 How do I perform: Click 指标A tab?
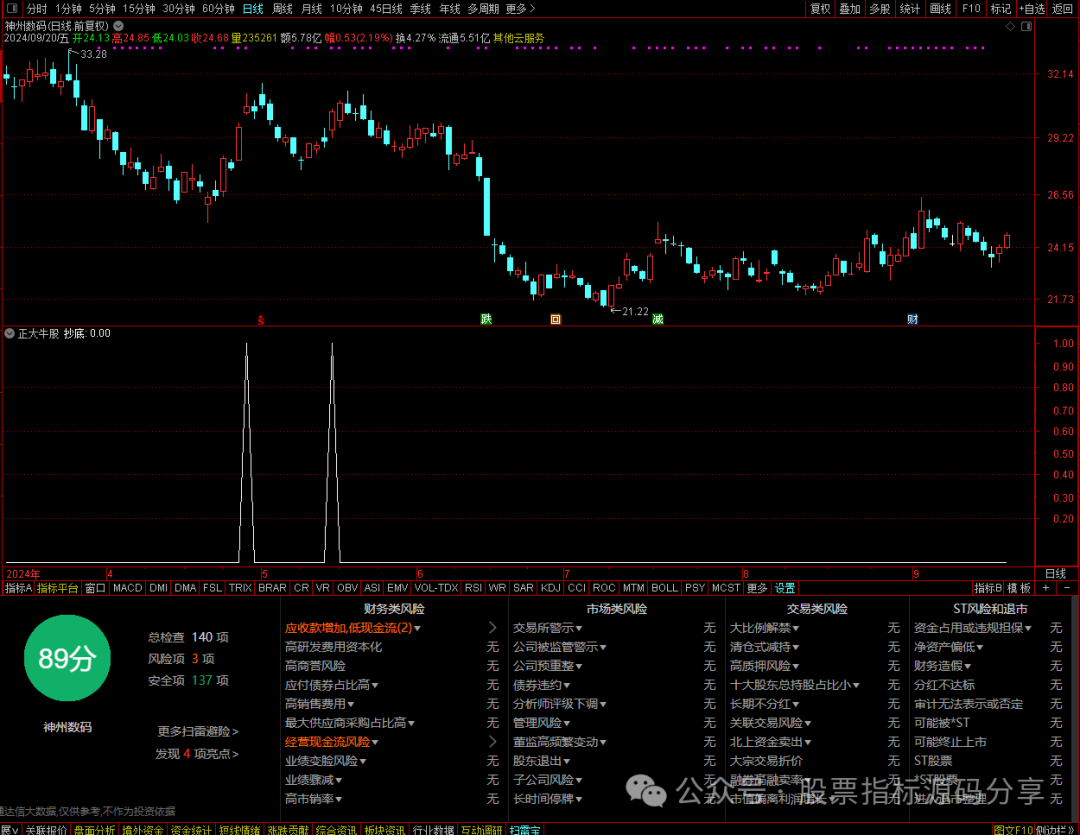click(x=19, y=588)
